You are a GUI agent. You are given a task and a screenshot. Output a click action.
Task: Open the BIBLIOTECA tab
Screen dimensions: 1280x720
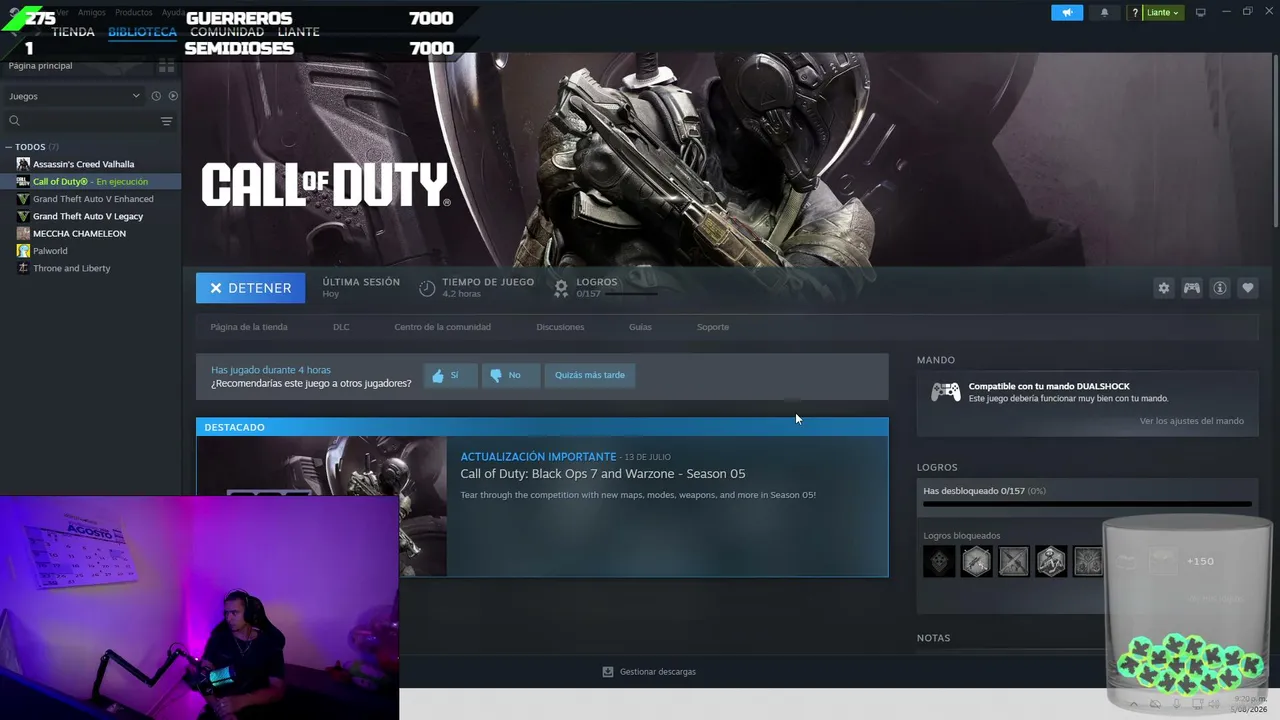tap(142, 32)
